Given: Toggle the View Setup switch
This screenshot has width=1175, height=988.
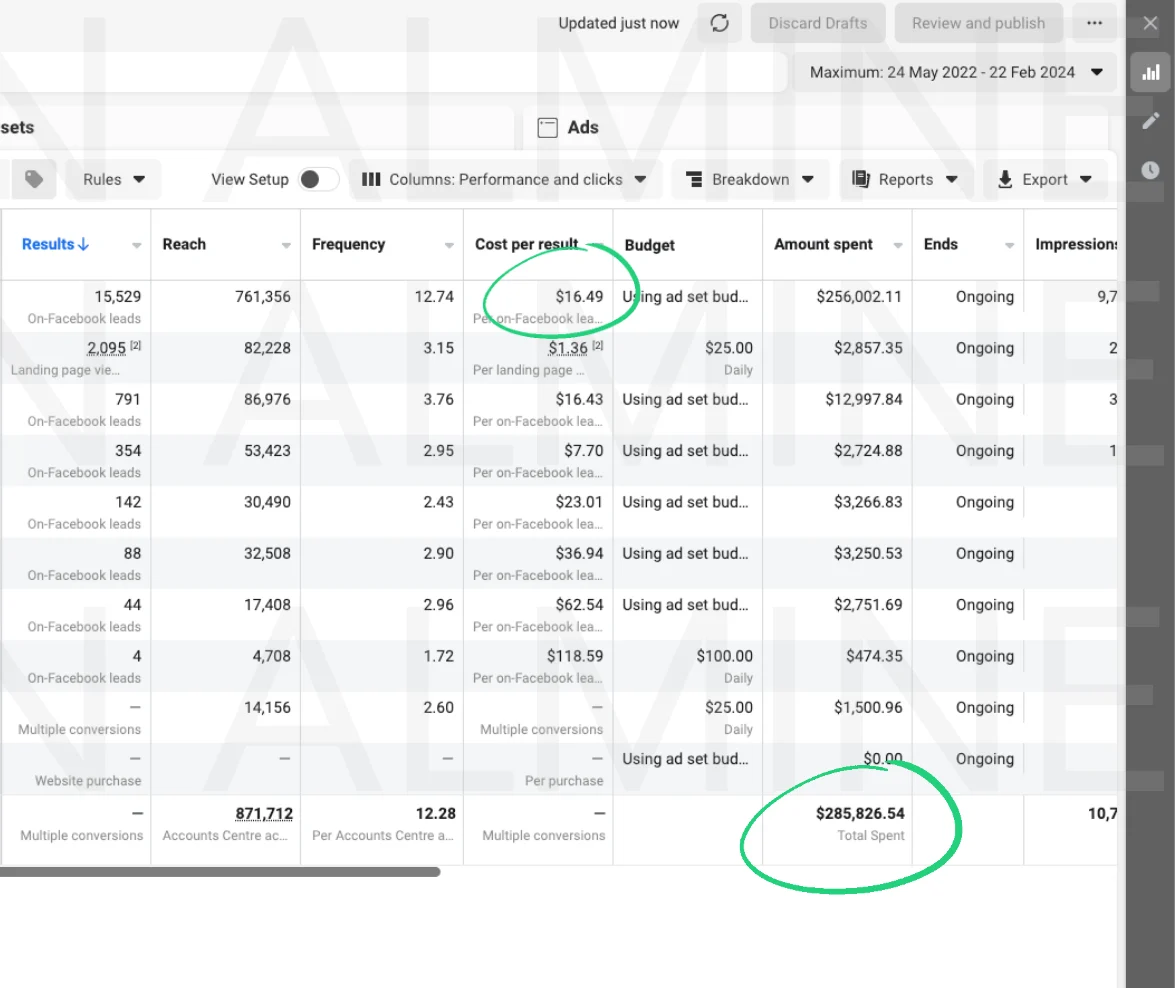Looking at the screenshot, I should (318, 179).
